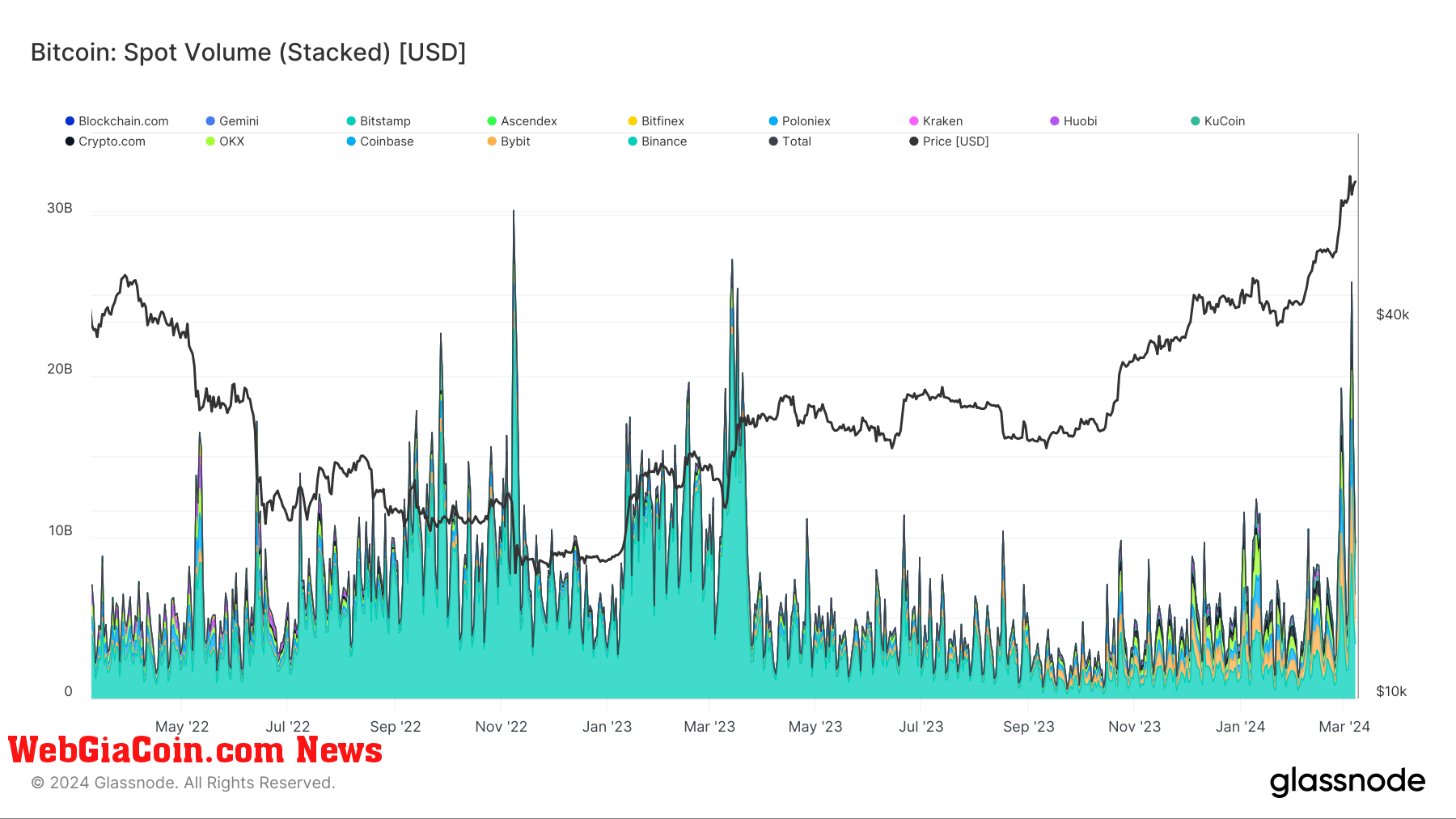Toggle Kraken legend entry
The image size is (1456, 819).
(x=936, y=121)
